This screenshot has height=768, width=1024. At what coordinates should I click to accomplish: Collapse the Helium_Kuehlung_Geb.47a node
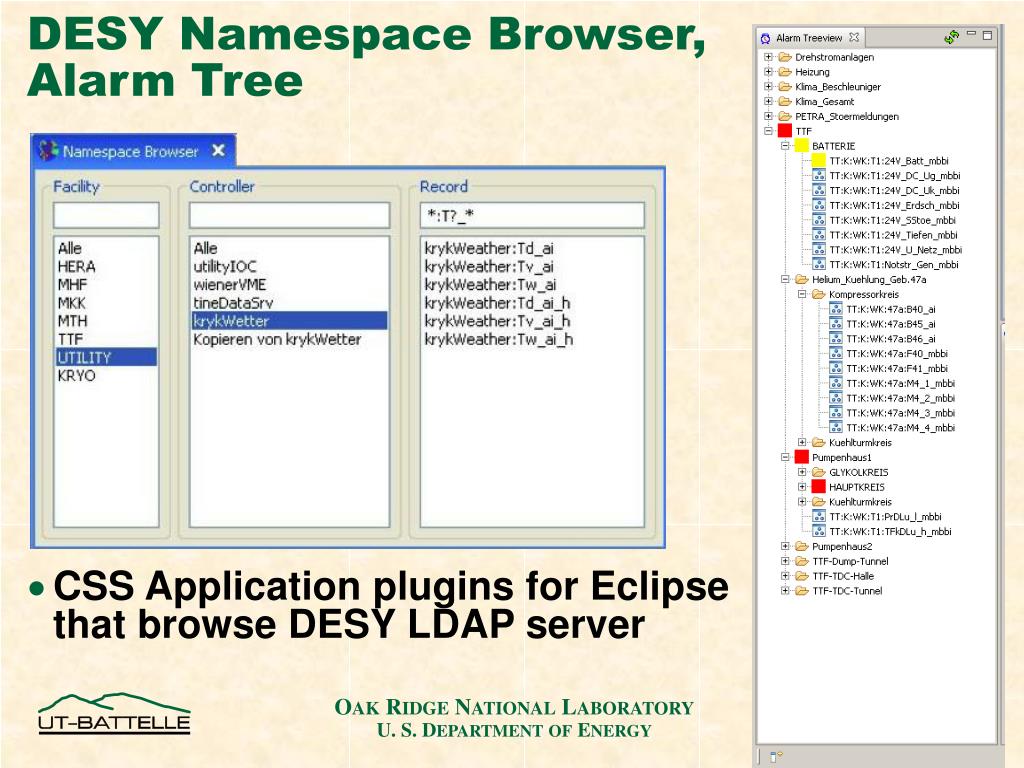pos(786,280)
